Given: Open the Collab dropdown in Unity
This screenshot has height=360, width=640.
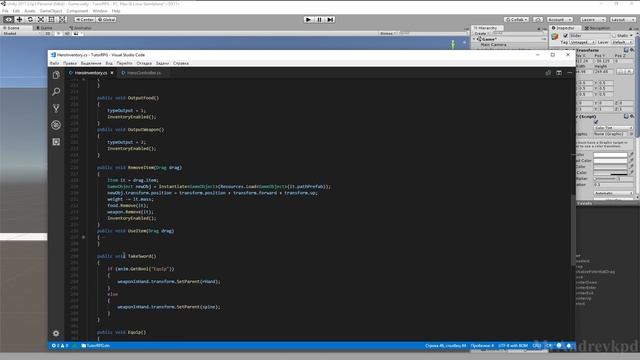Looking at the screenshot, I should (516, 20).
